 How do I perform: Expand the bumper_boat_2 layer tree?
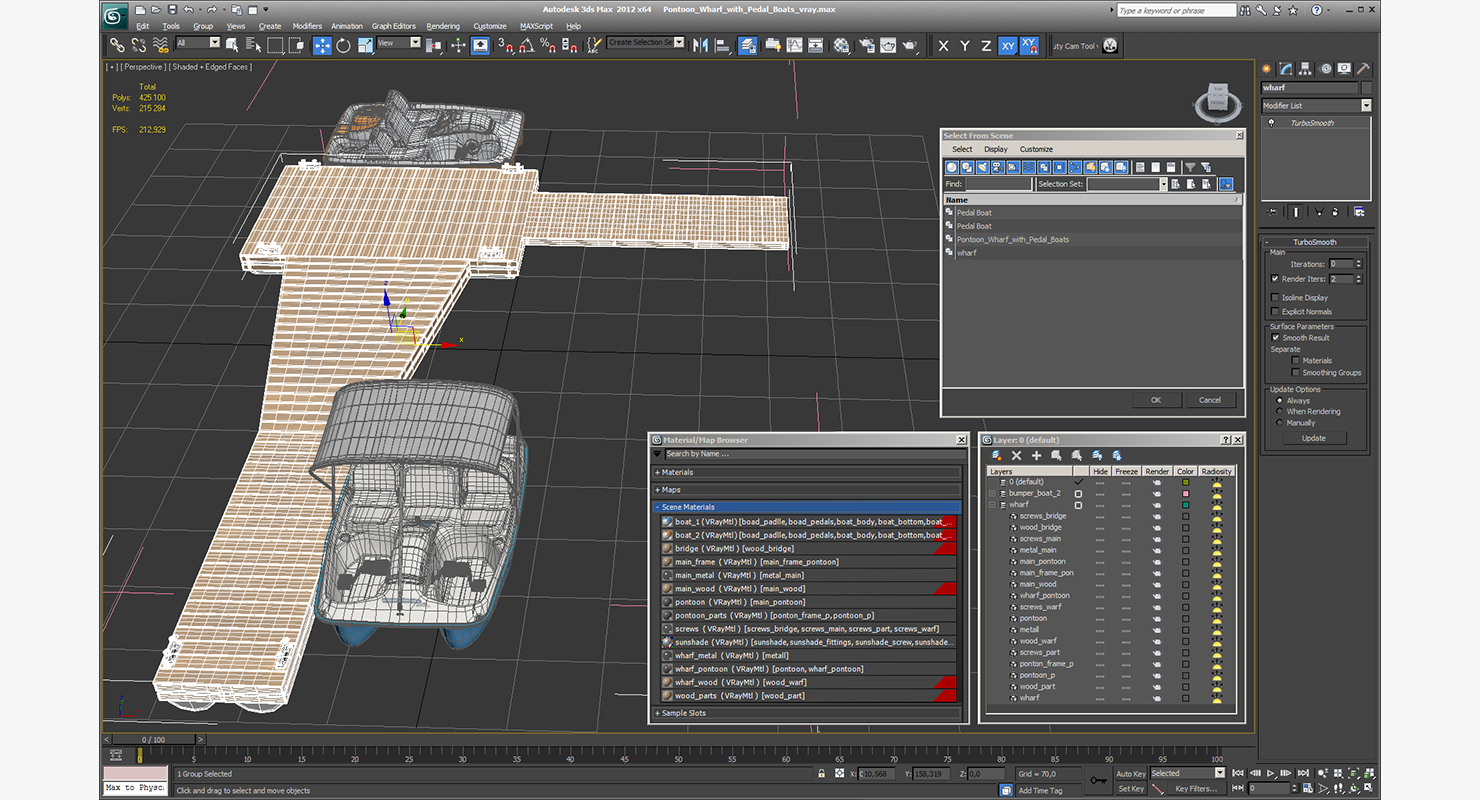coord(992,494)
